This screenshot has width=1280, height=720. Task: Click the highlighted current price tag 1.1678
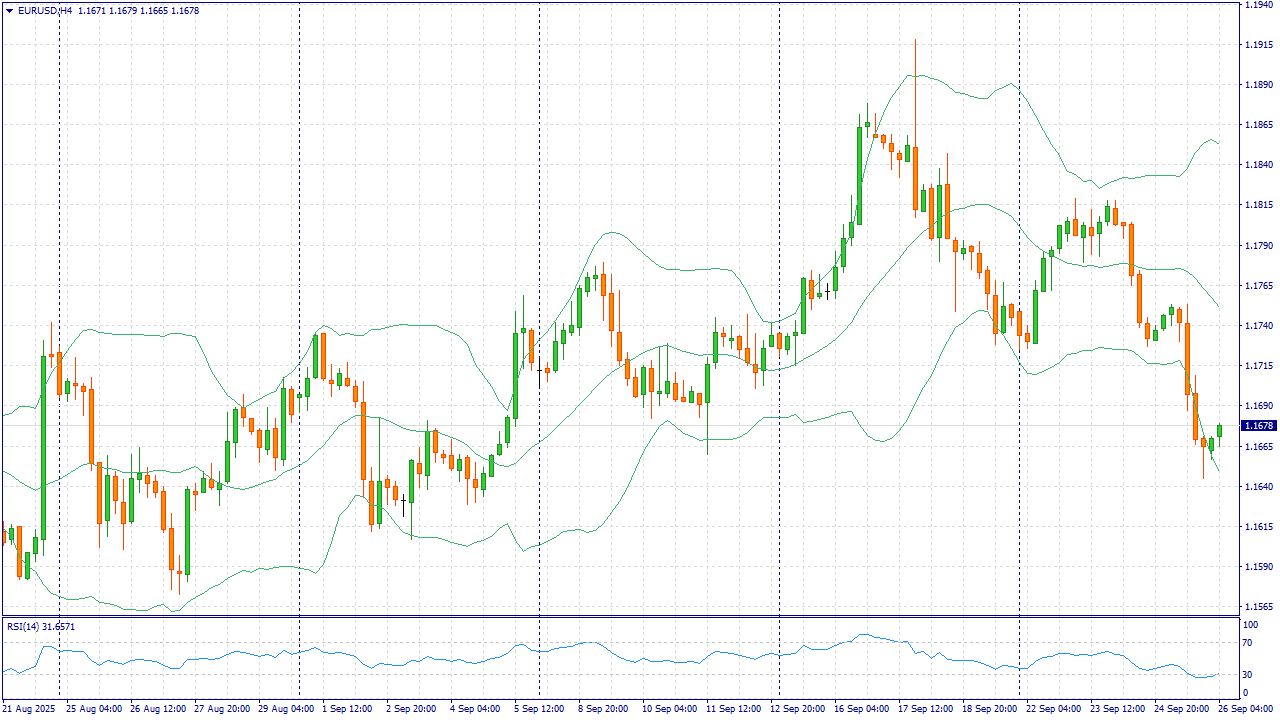[x=1258, y=426]
